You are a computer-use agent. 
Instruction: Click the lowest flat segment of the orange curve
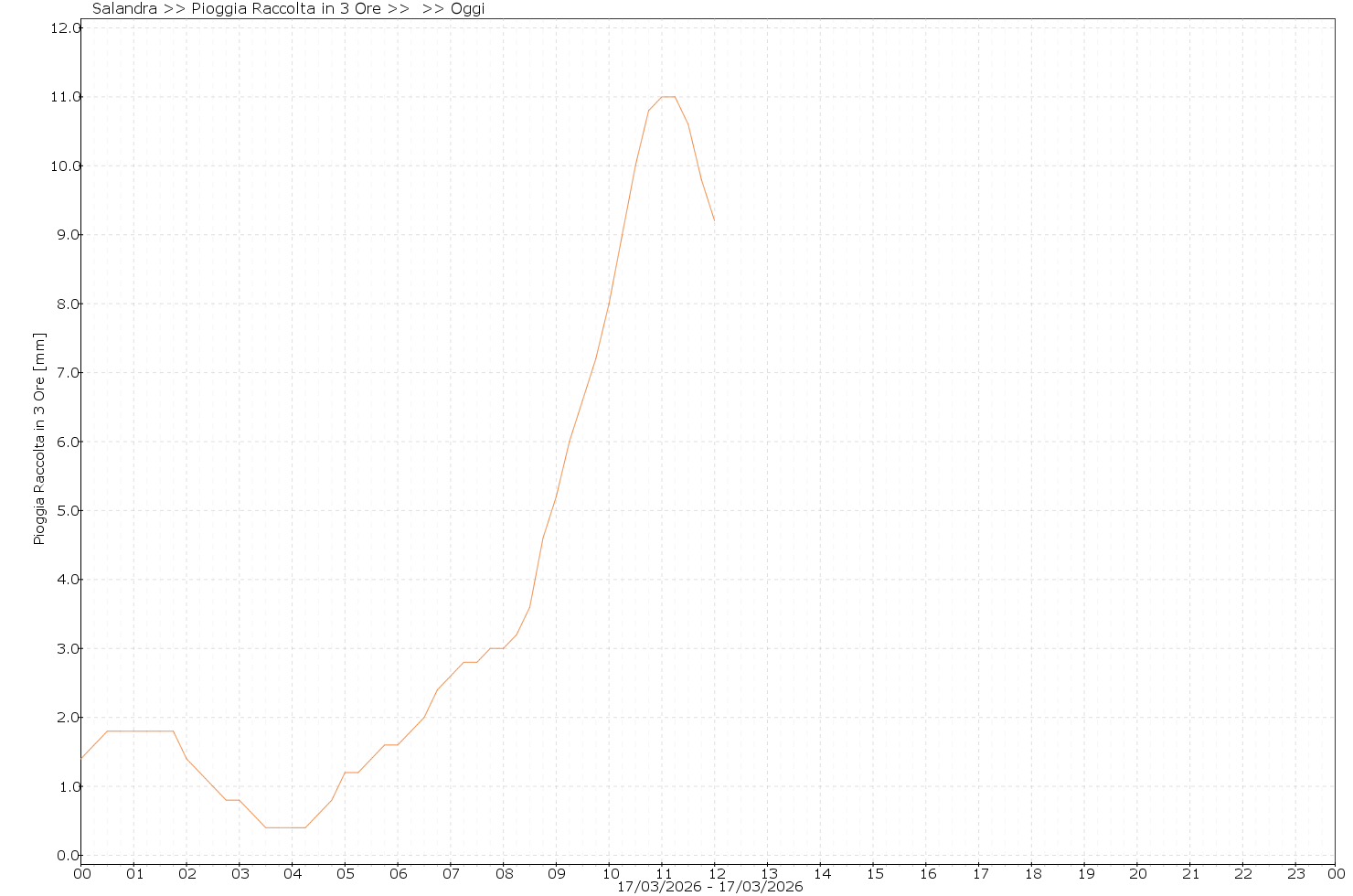(x=285, y=827)
